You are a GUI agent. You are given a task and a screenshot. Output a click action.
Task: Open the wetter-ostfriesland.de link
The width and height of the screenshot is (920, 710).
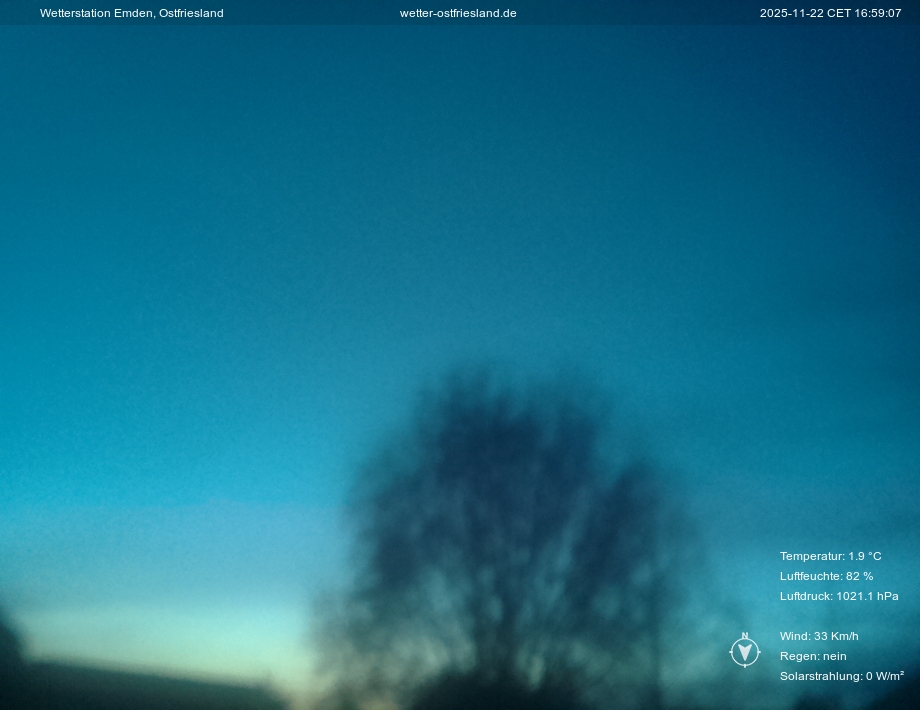[x=458, y=13]
